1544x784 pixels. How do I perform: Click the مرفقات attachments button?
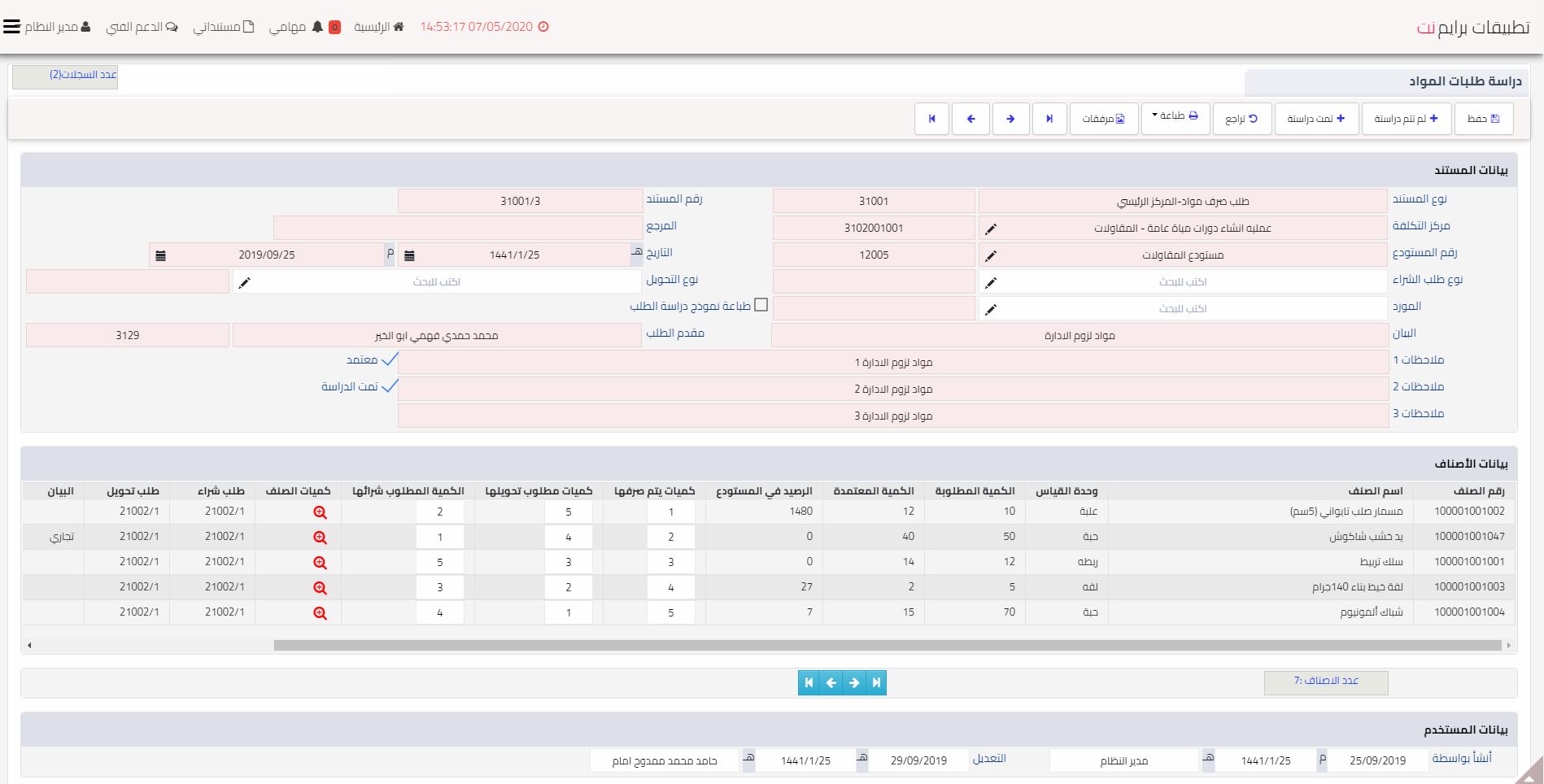click(x=1103, y=119)
